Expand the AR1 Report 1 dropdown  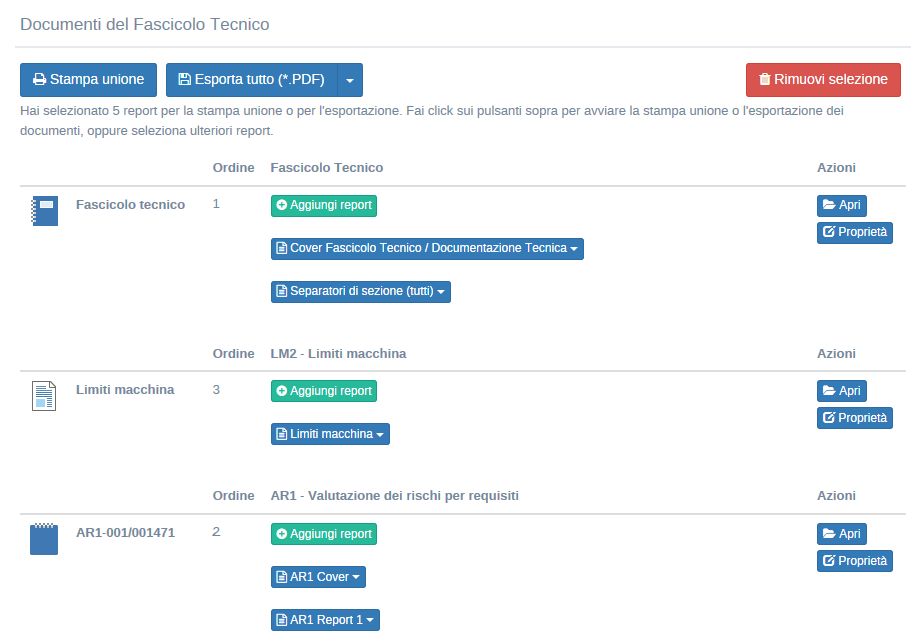click(325, 620)
